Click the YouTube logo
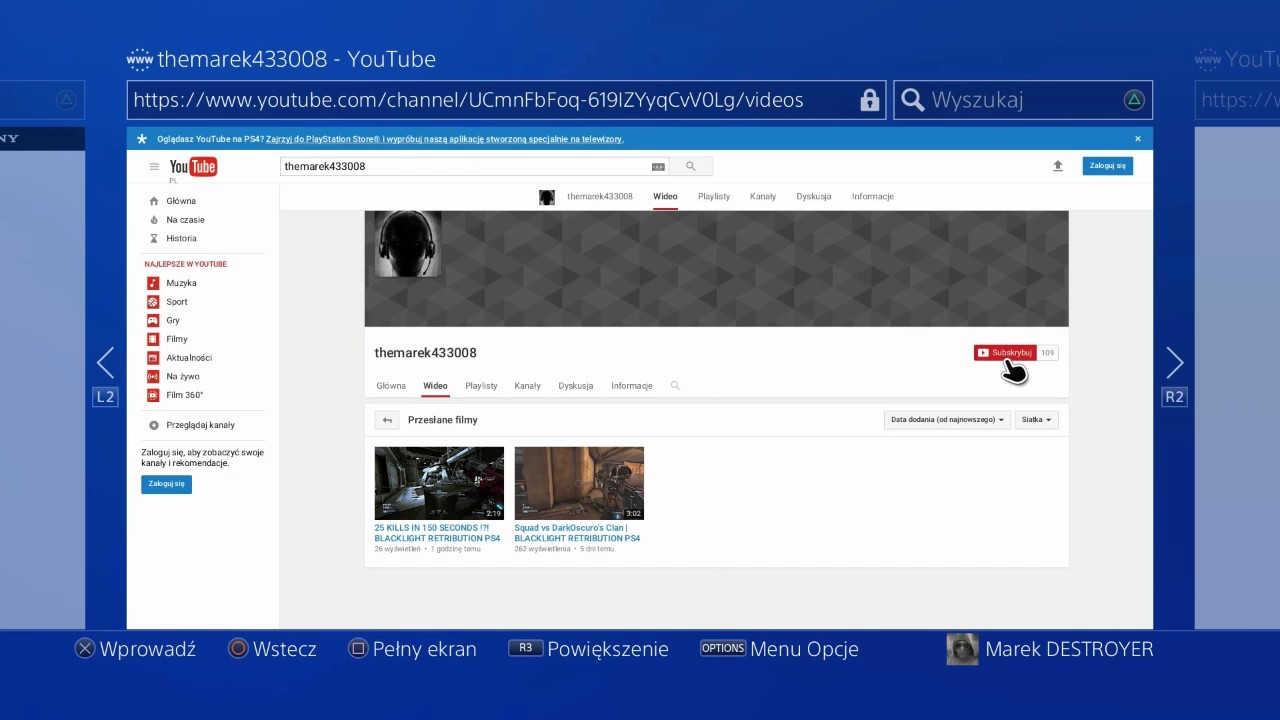The height and width of the screenshot is (720, 1280). click(193, 167)
